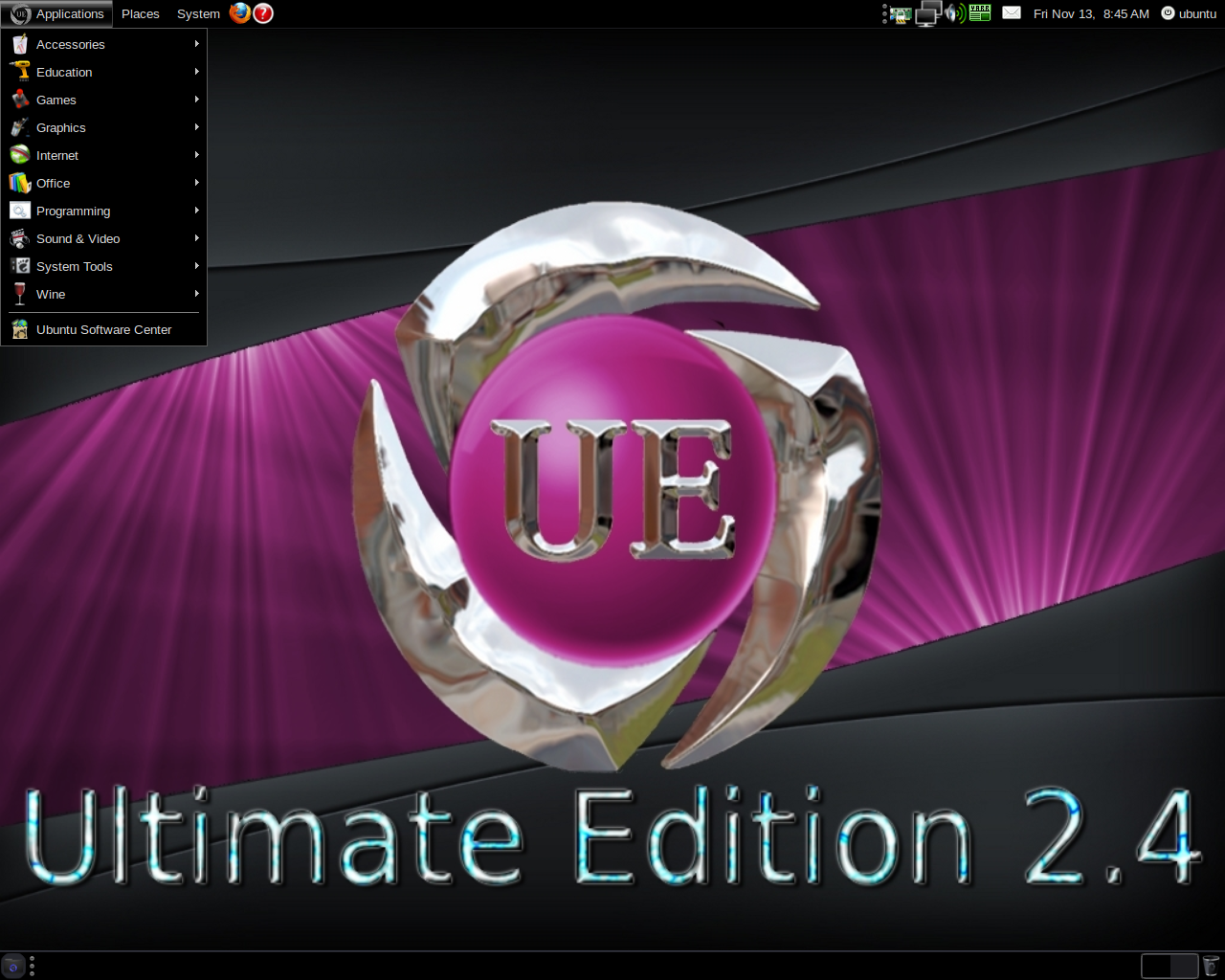Viewport: 1225px width, 980px height.
Task: Open the Accessories submenu
Action: pos(104,44)
